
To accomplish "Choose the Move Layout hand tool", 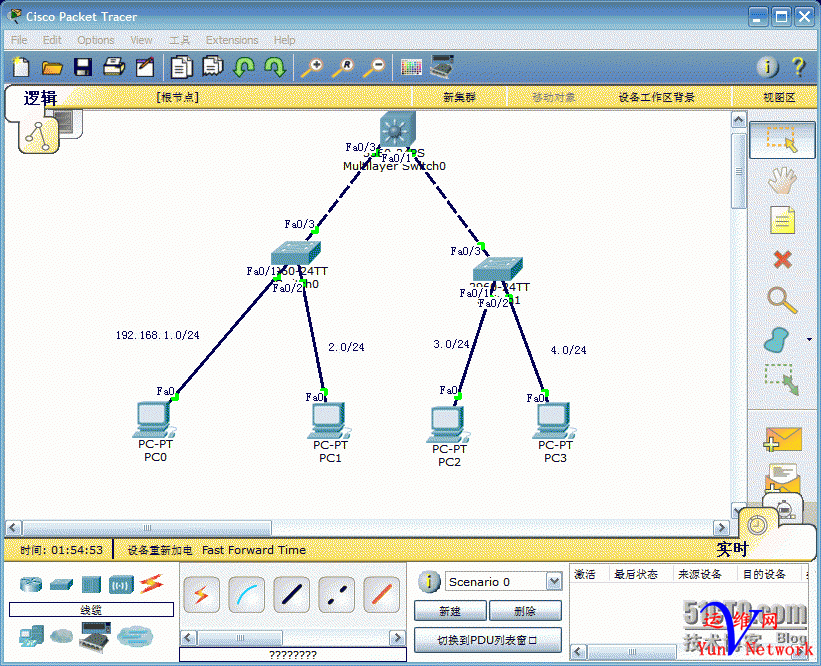I will click(x=782, y=181).
